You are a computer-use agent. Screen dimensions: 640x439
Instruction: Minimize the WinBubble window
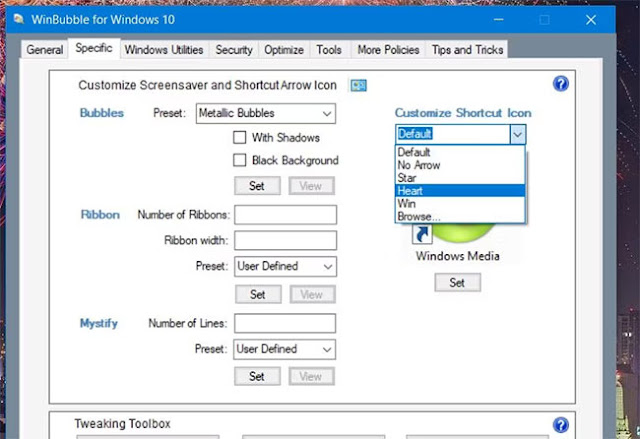pos(498,20)
